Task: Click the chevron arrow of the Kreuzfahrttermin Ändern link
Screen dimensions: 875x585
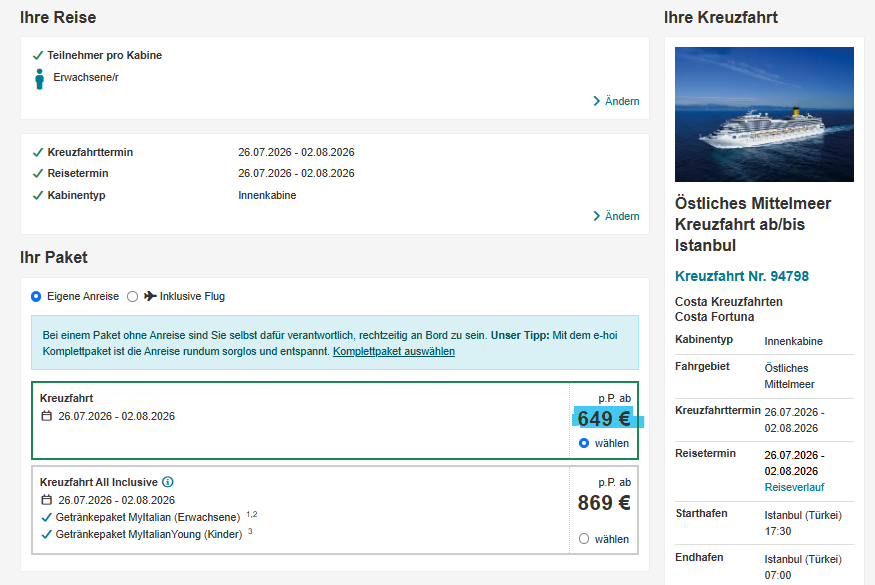Action: click(597, 216)
